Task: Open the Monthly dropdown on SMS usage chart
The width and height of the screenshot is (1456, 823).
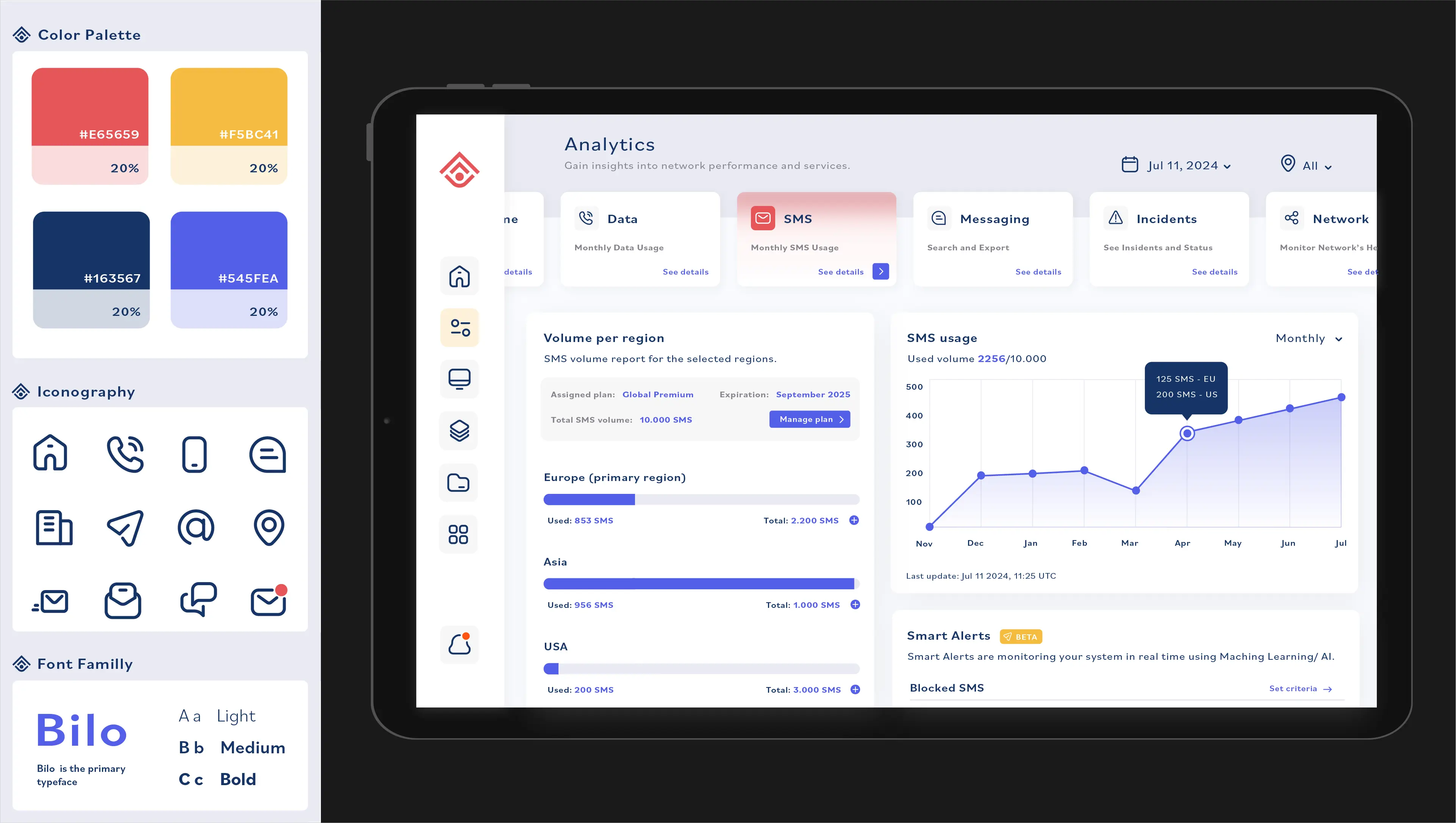Action: pos(1310,337)
